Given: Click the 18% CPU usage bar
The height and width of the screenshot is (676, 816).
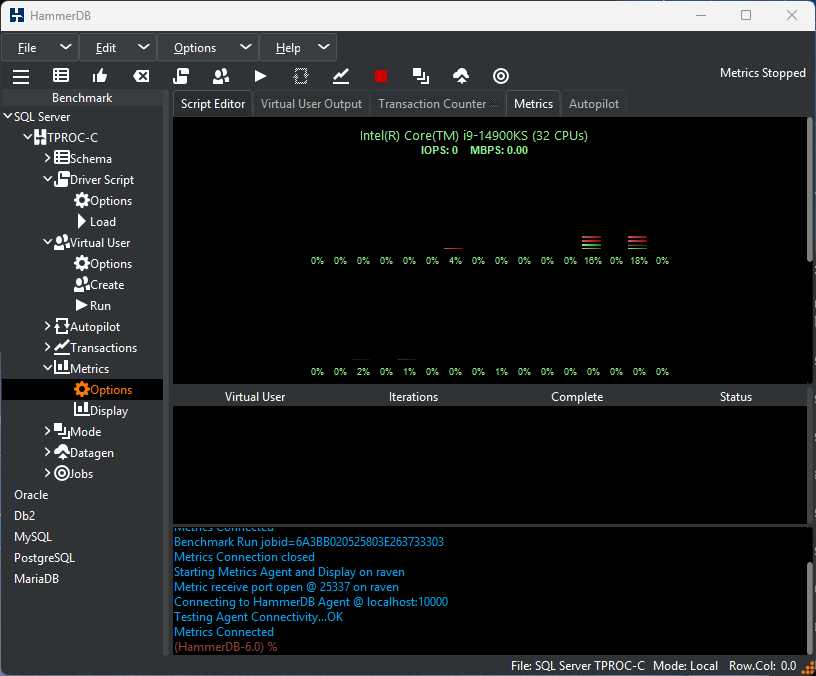Looking at the screenshot, I should coord(638,243).
